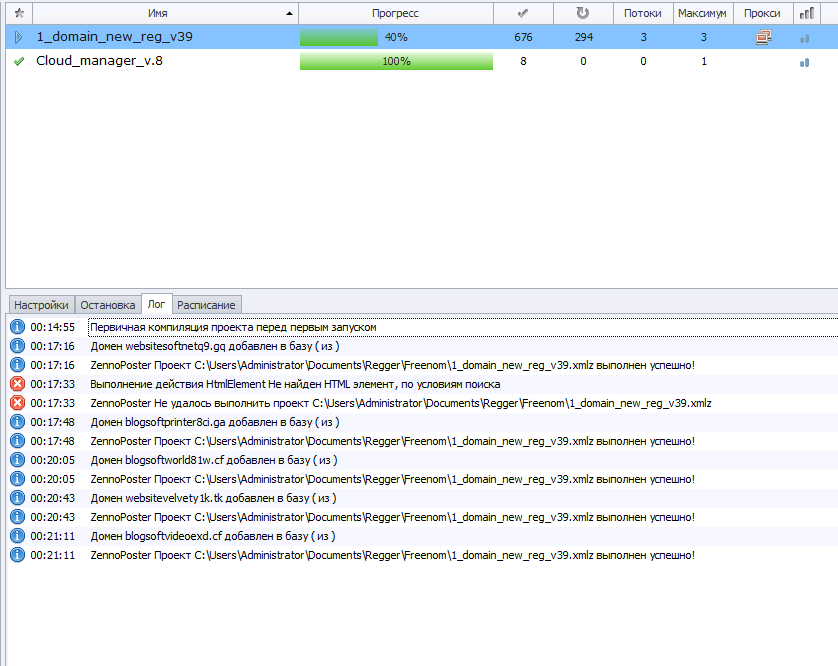
Task: Select the HtmlElement not found error message
Action: (295, 384)
